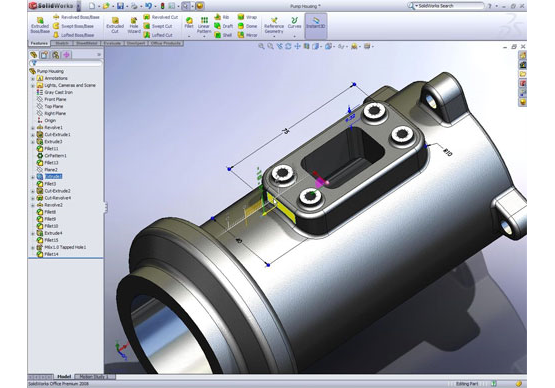555x388 pixels.
Task: Open dropdown under Fillet tool
Action: point(189,36)
